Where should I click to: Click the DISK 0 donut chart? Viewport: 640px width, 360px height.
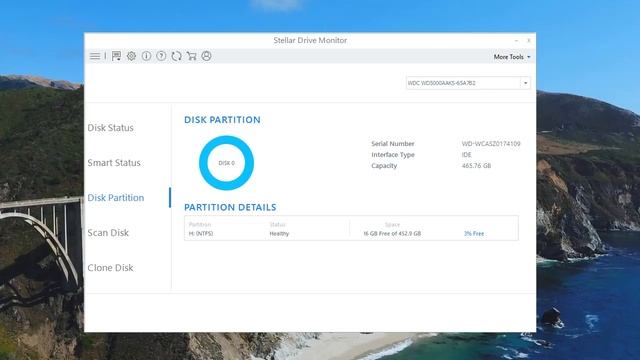click(227, 163)
